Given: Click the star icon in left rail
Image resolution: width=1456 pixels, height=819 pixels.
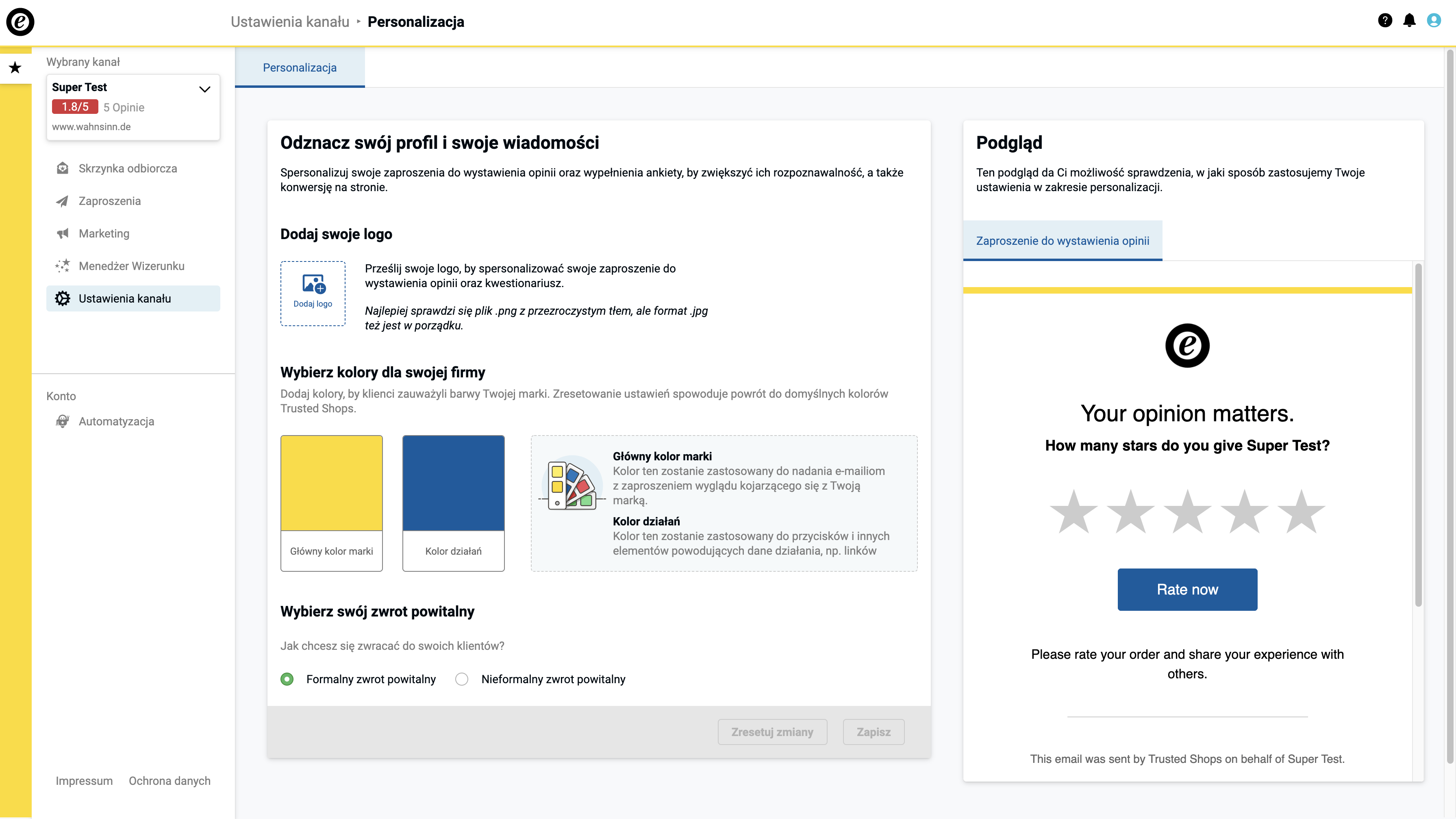Looking at the screenshot, I should [x=15, y=68].
